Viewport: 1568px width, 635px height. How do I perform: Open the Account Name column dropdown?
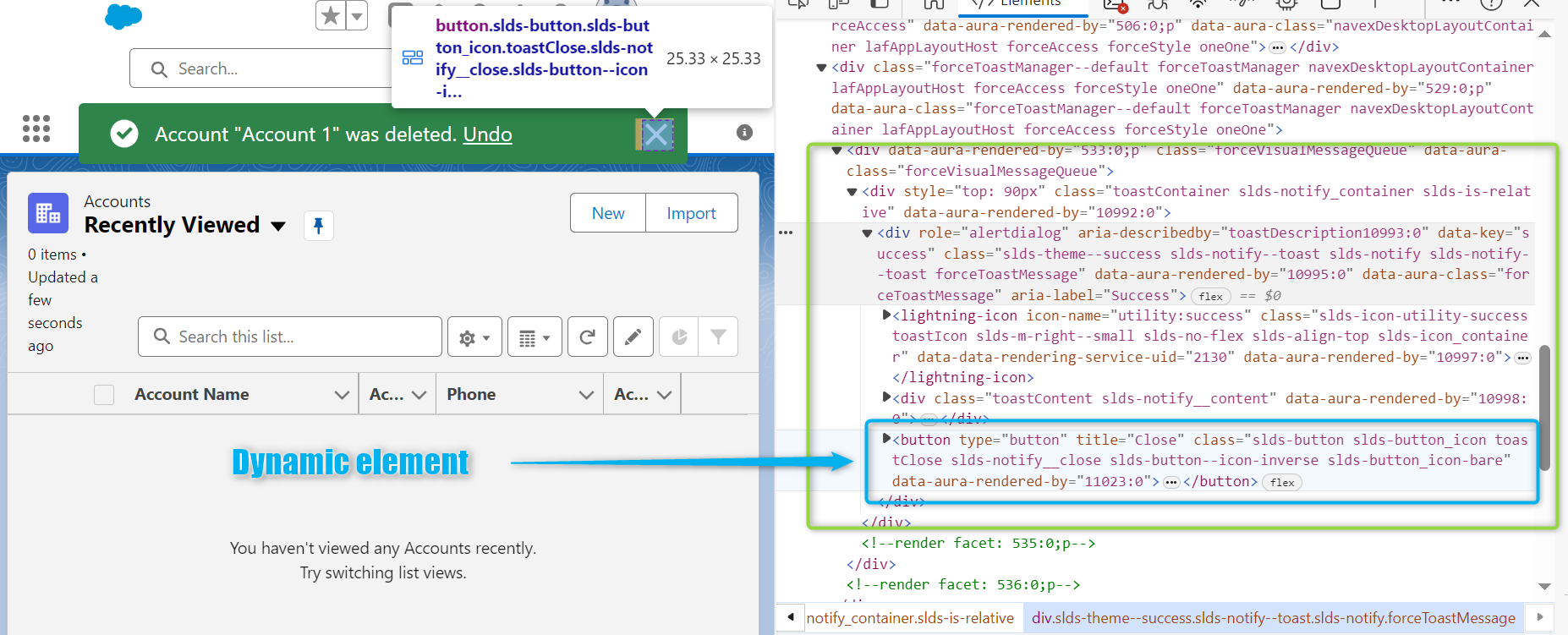click(342, 395)
